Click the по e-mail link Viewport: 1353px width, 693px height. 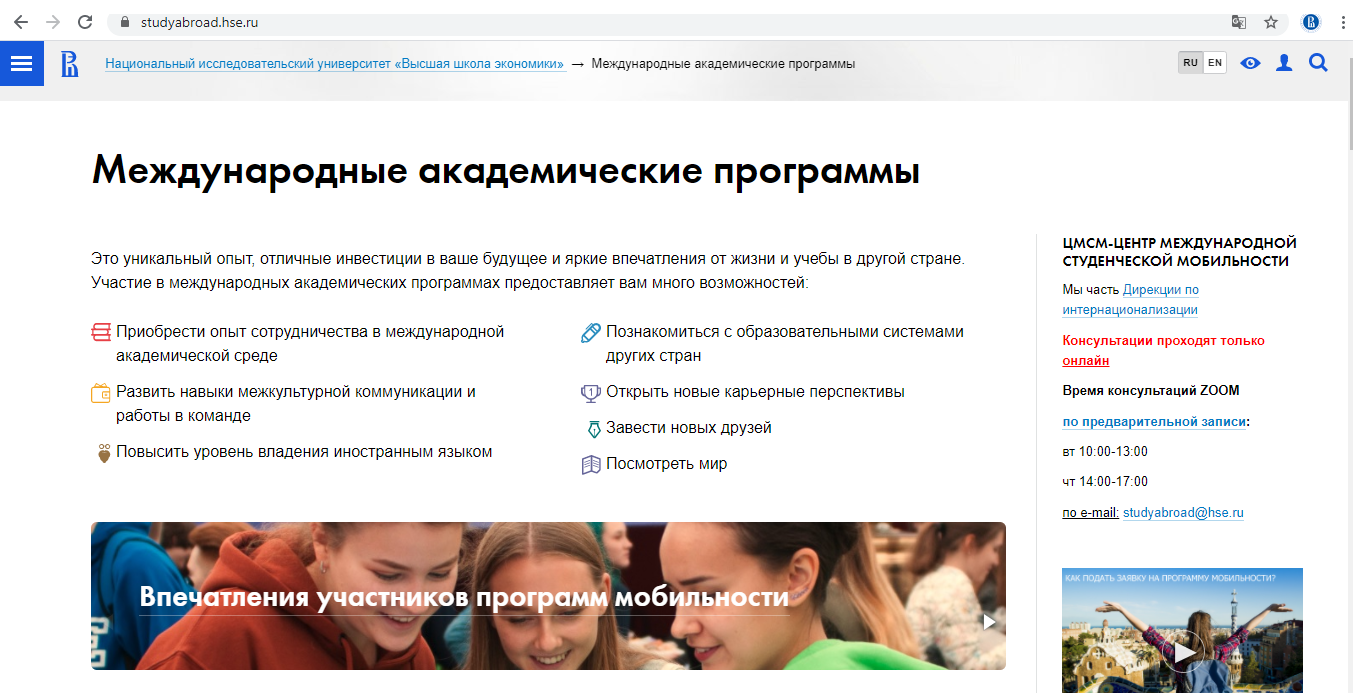(x=1090, y=513)
